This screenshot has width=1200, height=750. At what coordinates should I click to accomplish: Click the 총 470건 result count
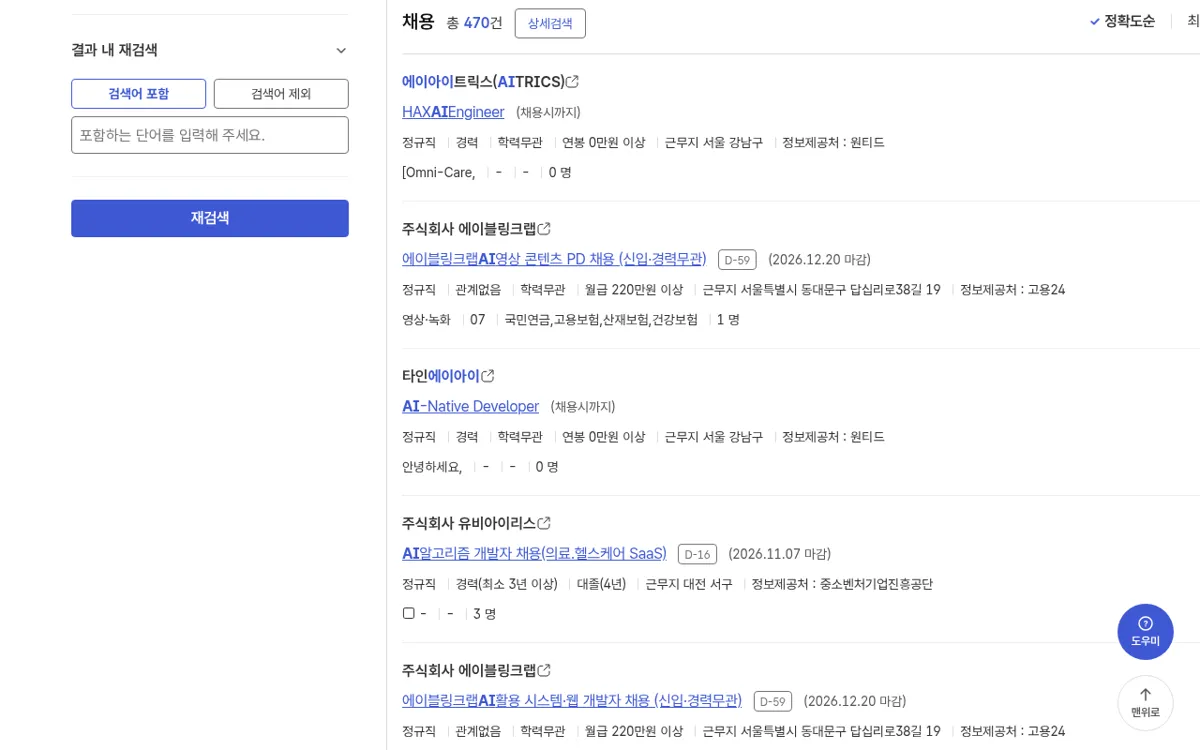(474, 23)
